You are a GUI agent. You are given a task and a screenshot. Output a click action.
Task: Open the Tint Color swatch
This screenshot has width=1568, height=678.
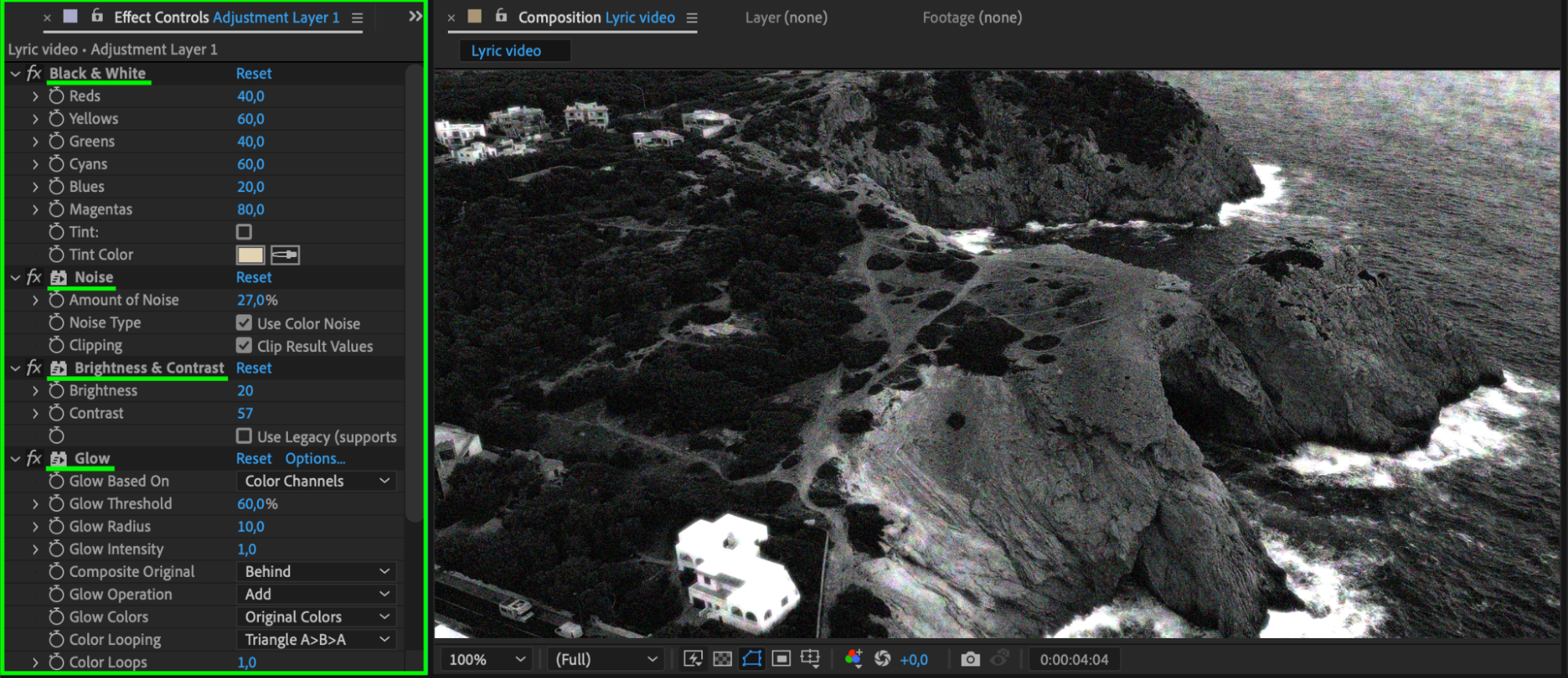250,255
